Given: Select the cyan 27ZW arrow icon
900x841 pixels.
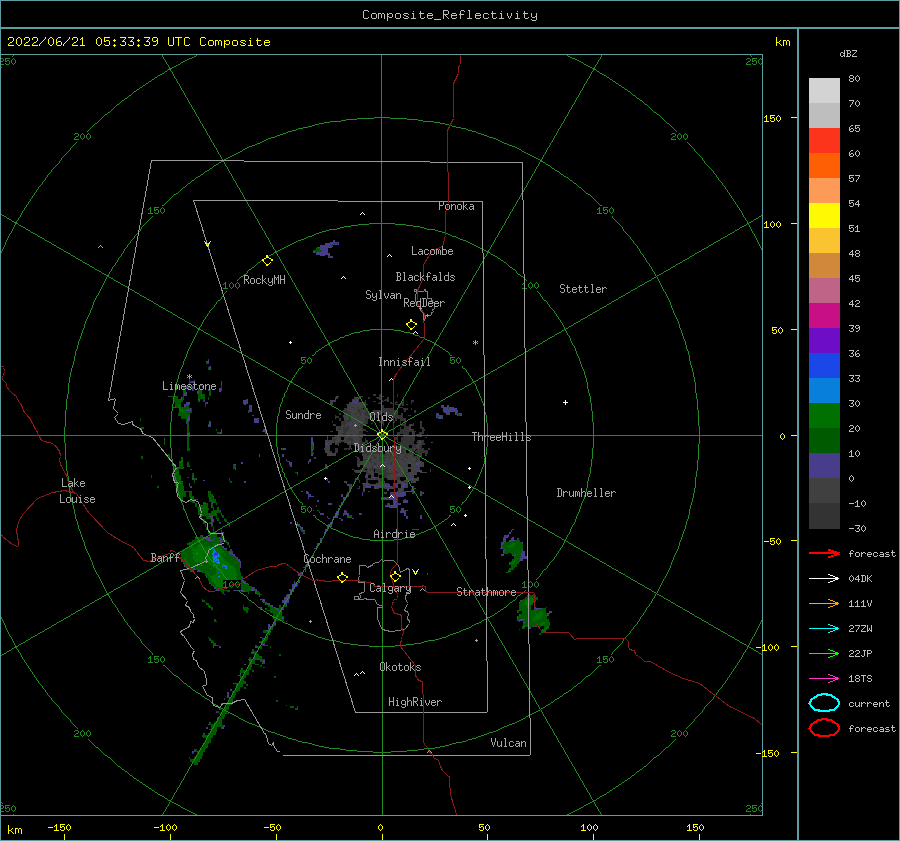Looking at the screenshot, I should [x=824, y=629].
